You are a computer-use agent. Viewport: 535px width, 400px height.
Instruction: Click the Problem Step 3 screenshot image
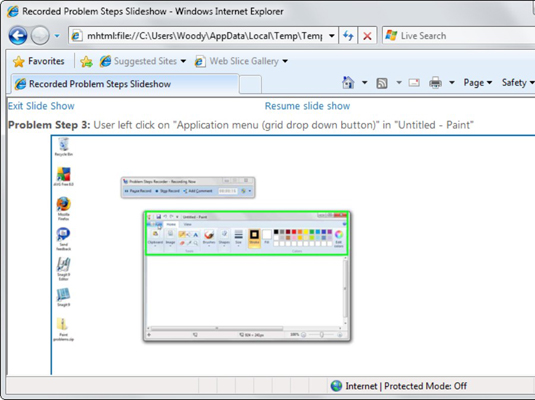click(x=293, y=255)
